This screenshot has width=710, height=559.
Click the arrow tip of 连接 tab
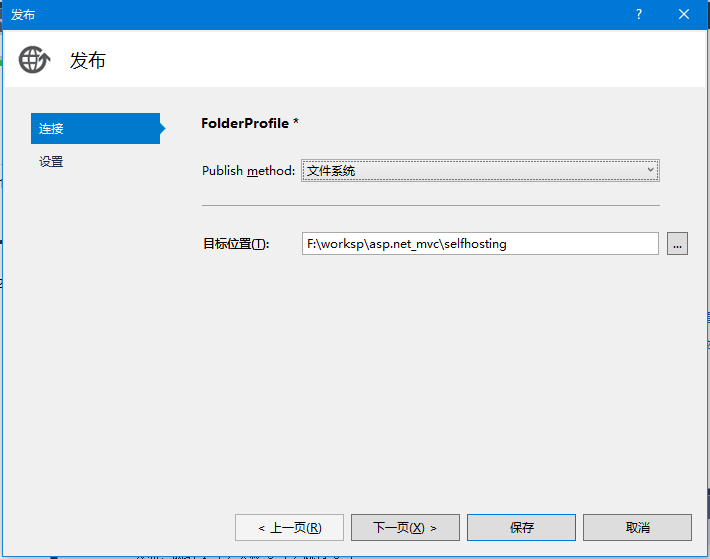(x=161, y=128)
